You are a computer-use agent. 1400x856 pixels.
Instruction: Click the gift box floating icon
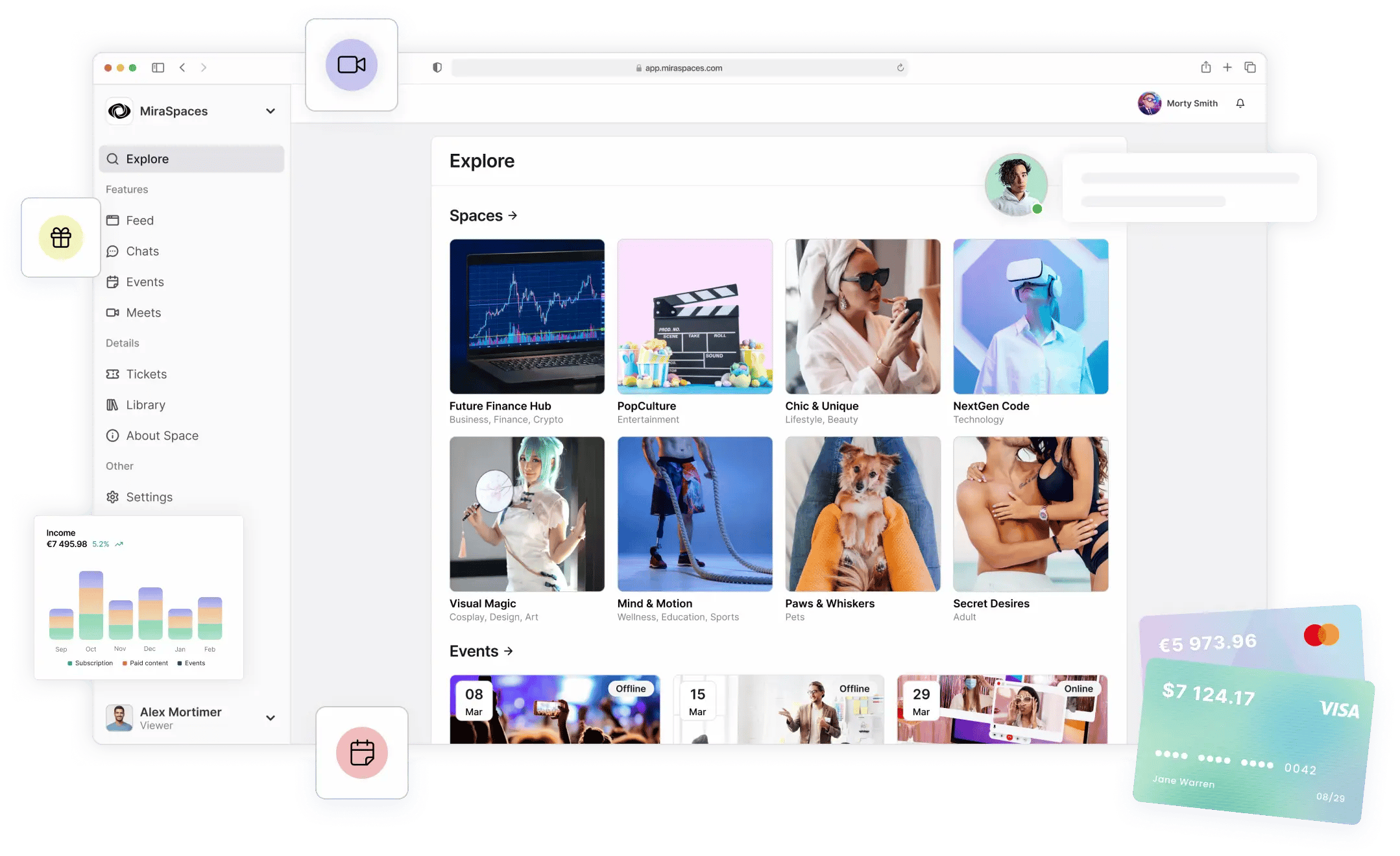(61, 238)
